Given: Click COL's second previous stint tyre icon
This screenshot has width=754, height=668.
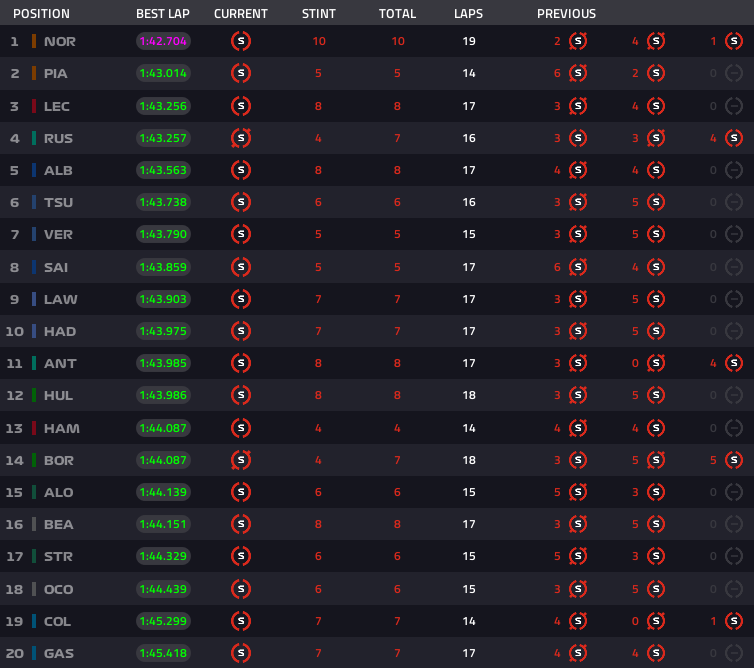Looking at the screenshot, I should point(656,621).
